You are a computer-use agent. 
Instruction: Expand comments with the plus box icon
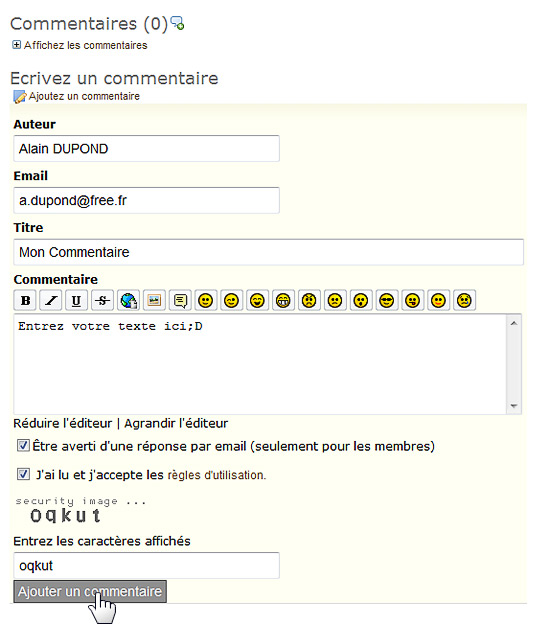[x=16, y=45]
